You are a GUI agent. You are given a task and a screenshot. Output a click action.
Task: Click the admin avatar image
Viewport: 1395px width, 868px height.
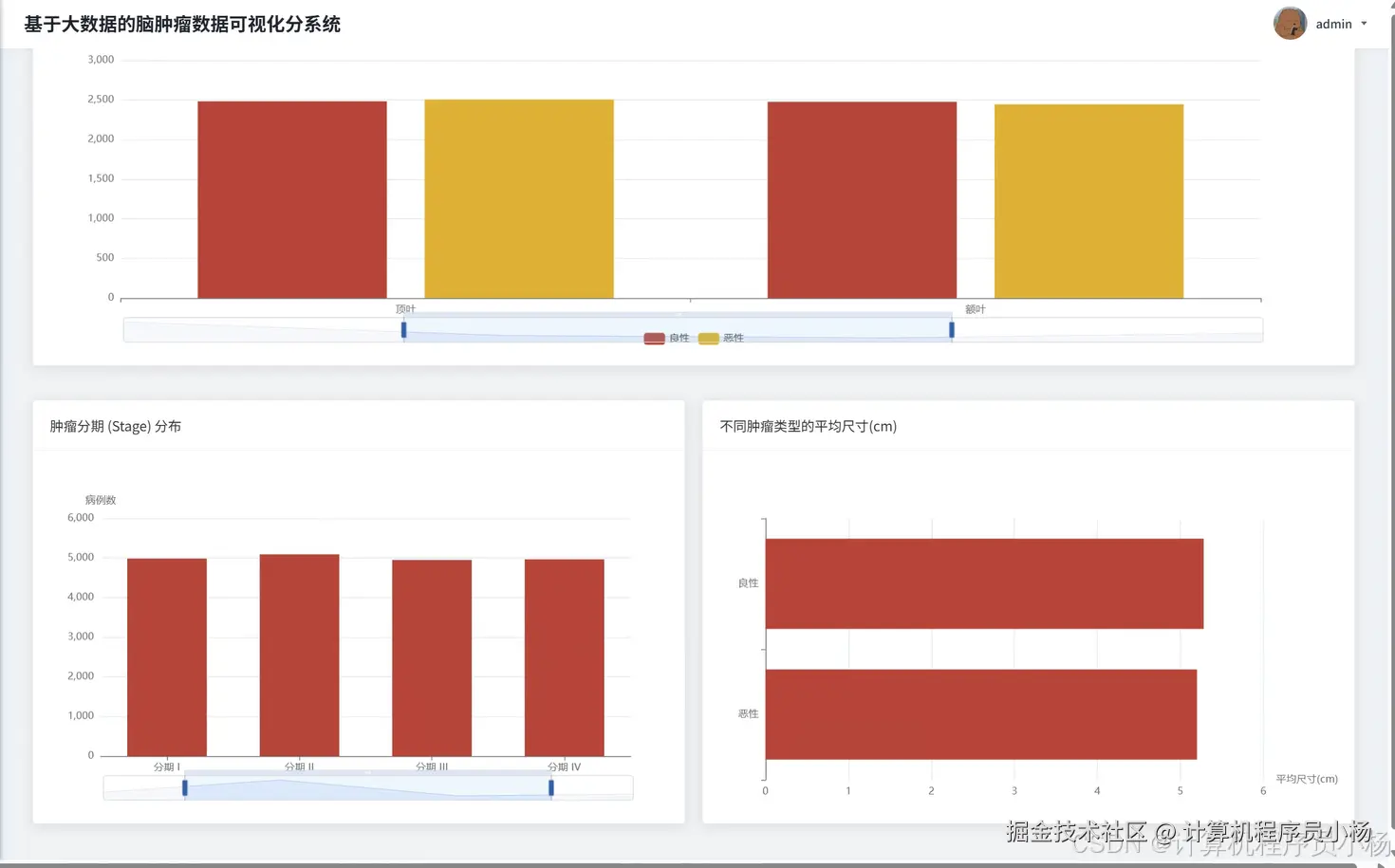(x=1289, y=23)
